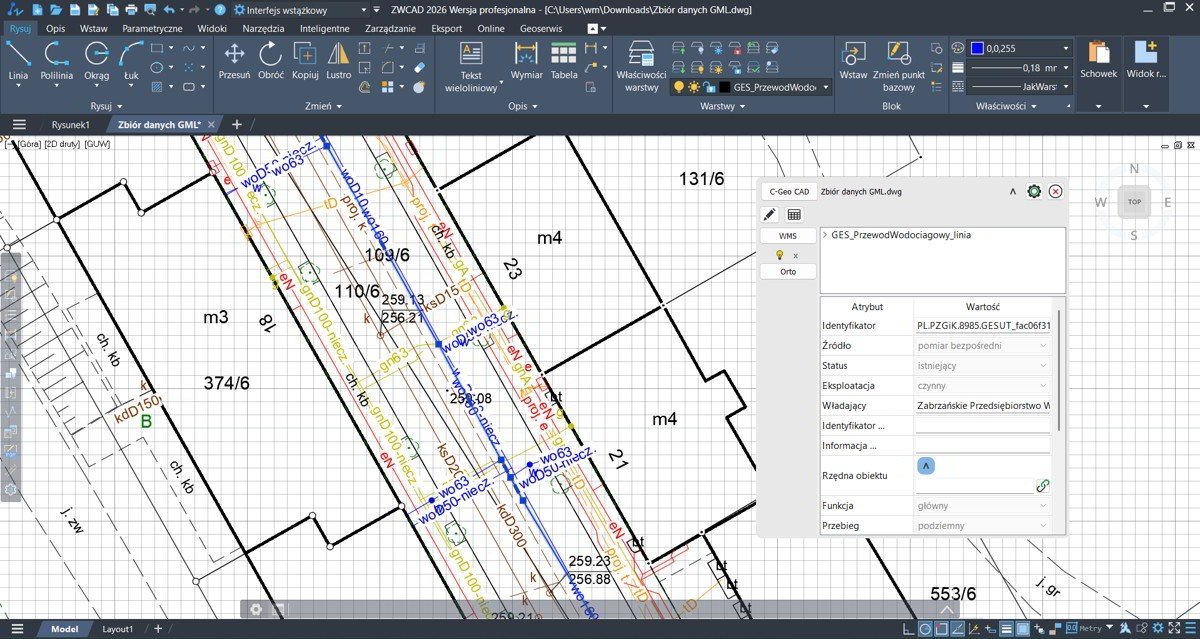Click the hatch tool icon in Rysuj panel

click(x=157, y=87)
